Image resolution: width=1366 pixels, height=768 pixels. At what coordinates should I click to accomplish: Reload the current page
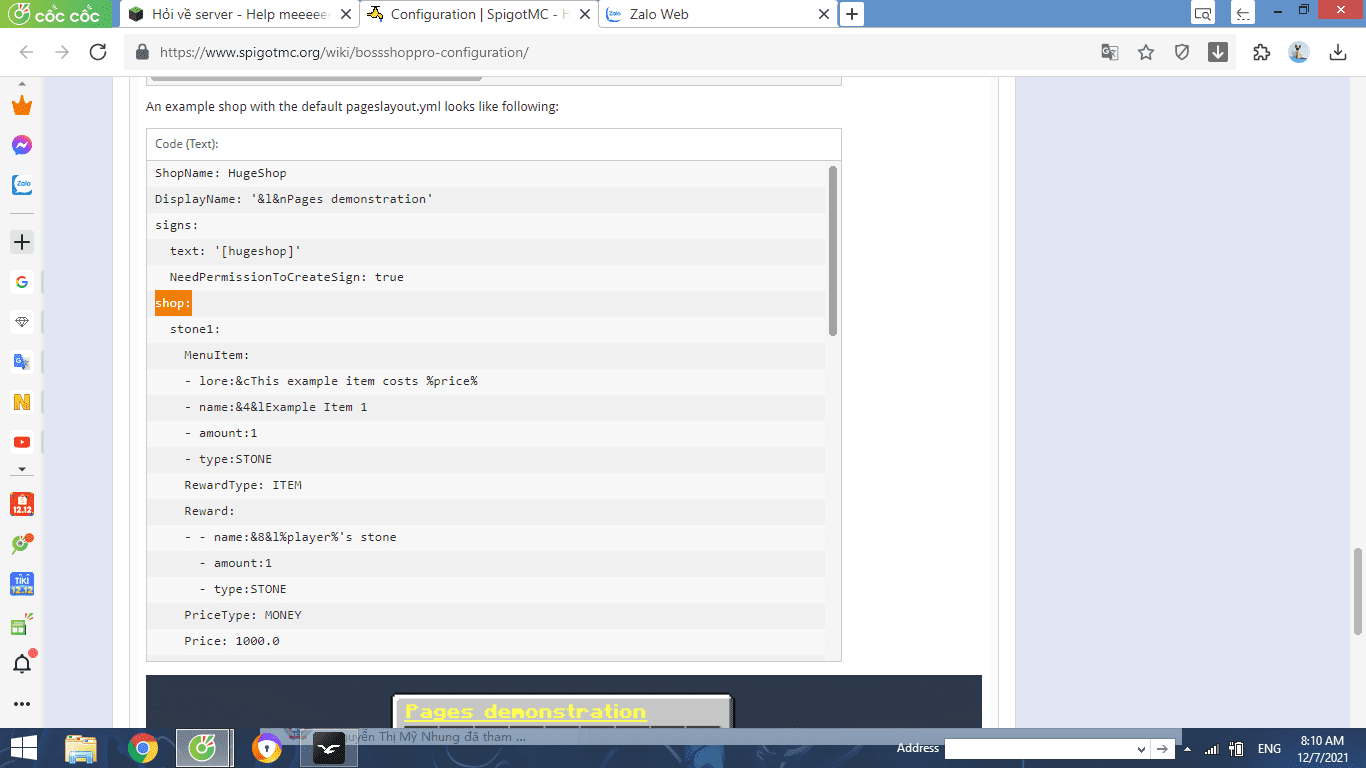pyautogui.click(x=98, y=52)
